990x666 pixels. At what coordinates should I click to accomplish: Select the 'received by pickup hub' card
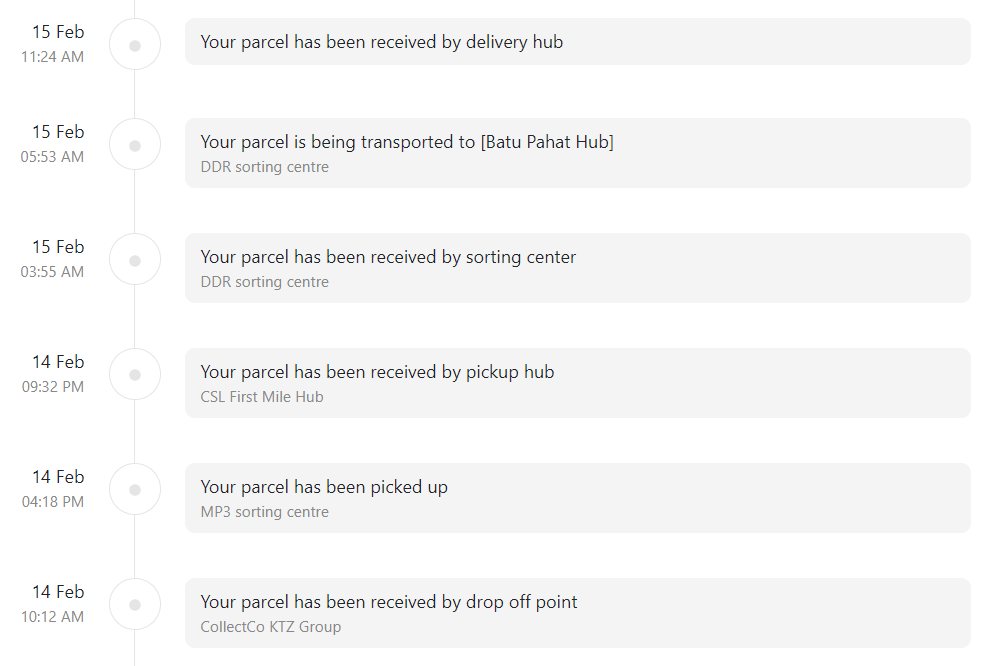[x=578, y=383]
